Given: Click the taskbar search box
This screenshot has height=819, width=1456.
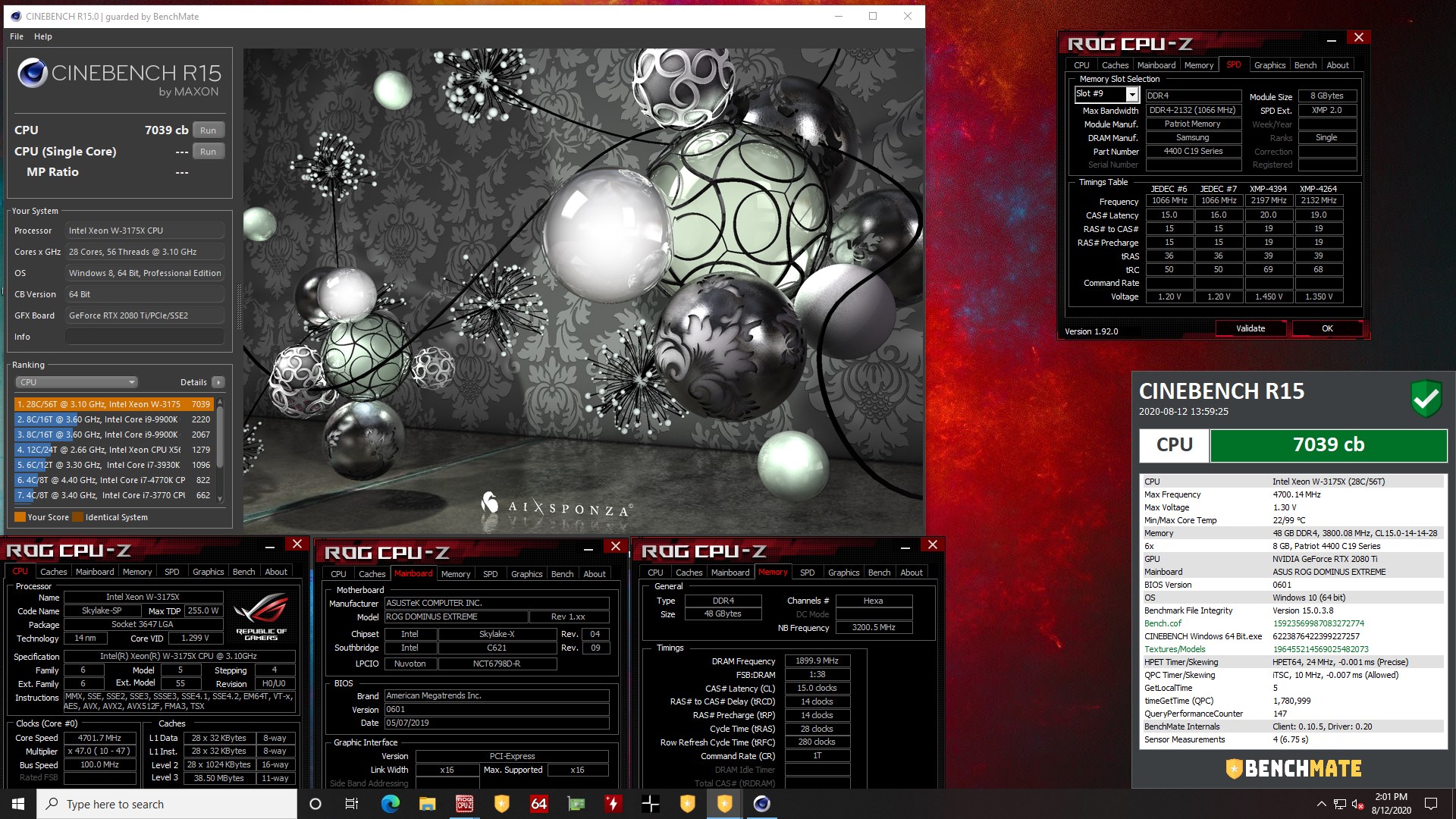Looking at the screenshot, I should coord(167,804).
